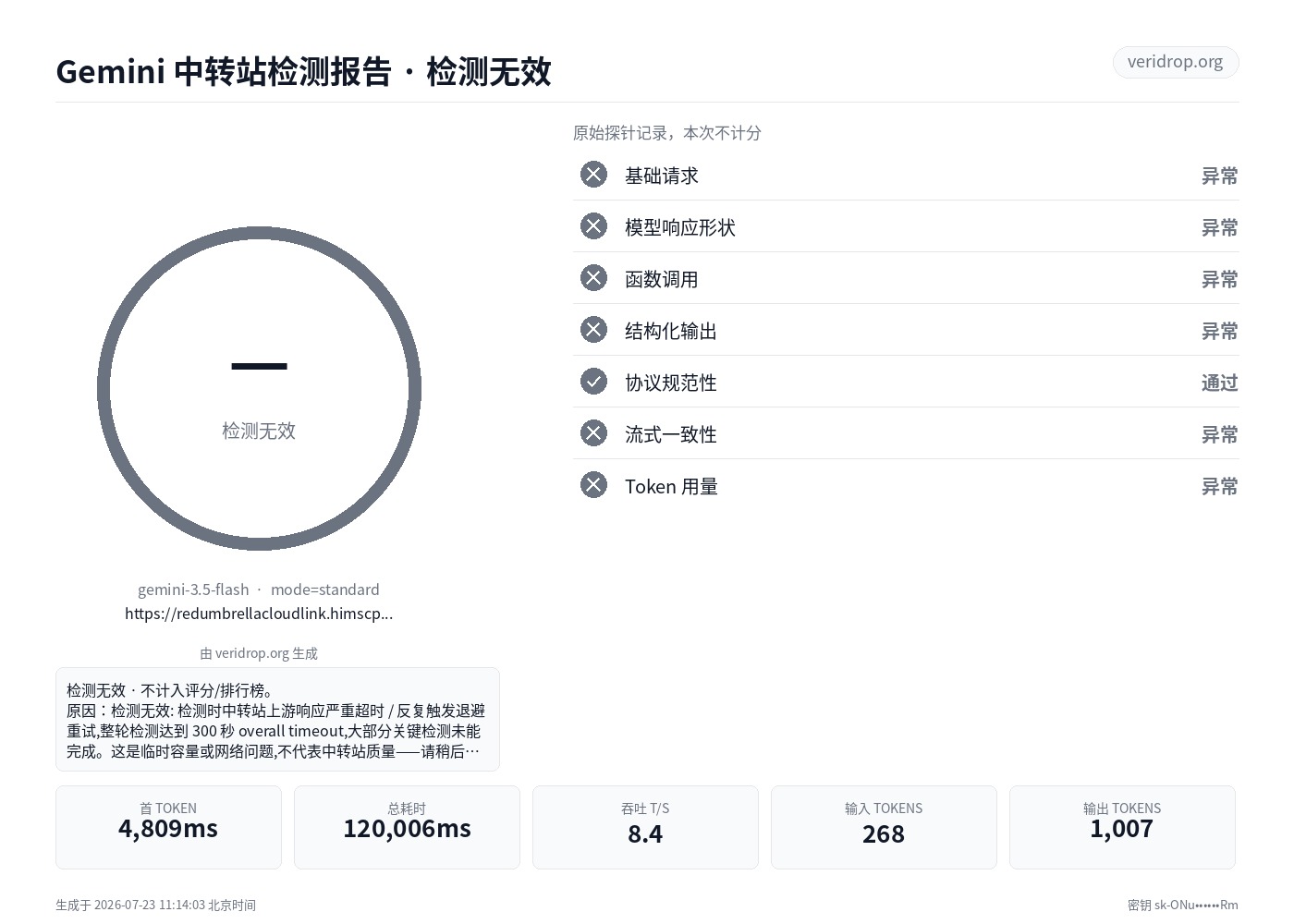The height and width of the screenshot is (924, 1294).
Task: Click the X icon beside 函数调用
Action: pos(593,278)
